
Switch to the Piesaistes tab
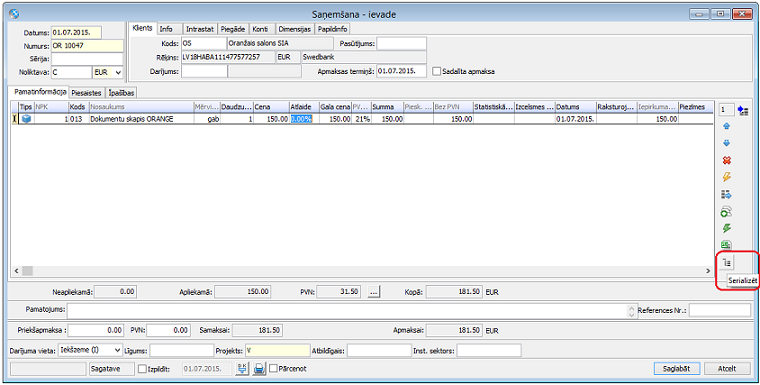tap(86, 92)
